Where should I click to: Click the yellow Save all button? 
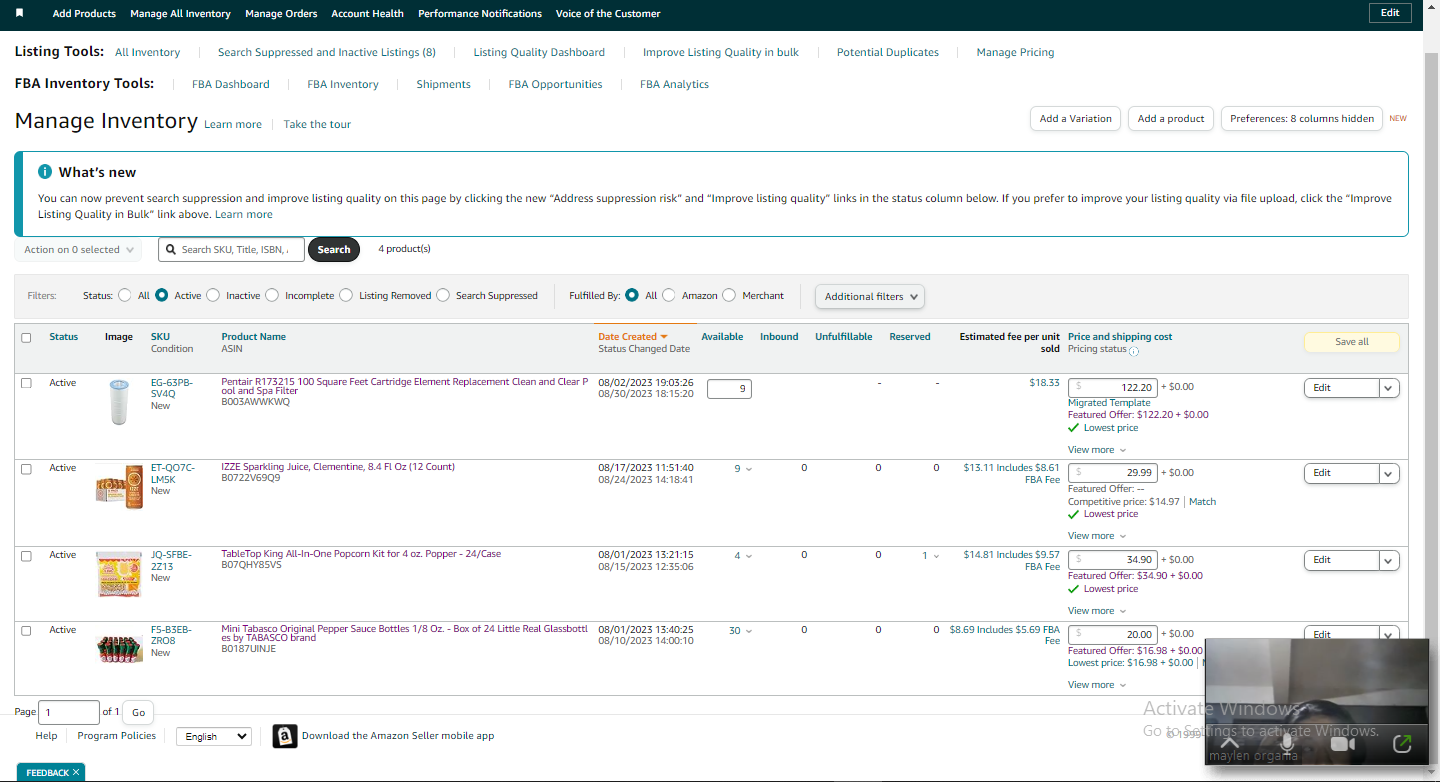[x=1352, y=342]
